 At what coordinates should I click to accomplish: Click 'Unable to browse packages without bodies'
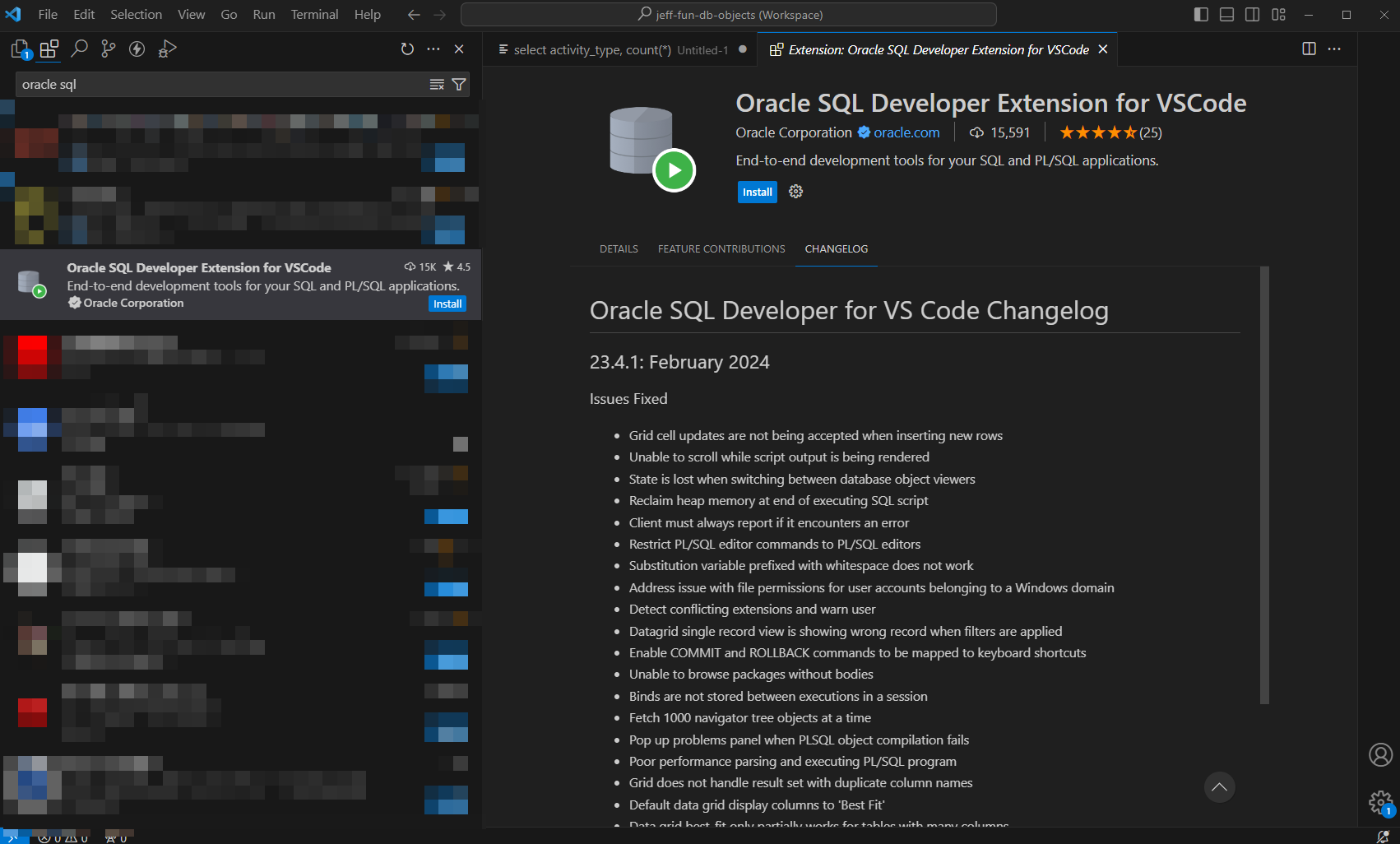click(751, 675)
